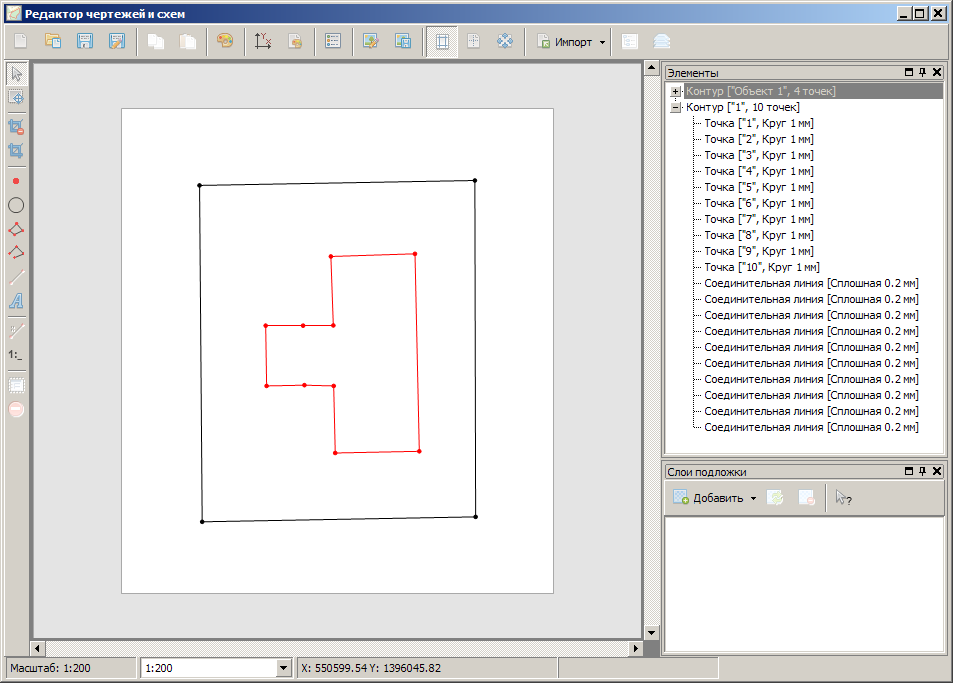Select the first Соединительная линия tree item
953x683 pixels.
810,283
